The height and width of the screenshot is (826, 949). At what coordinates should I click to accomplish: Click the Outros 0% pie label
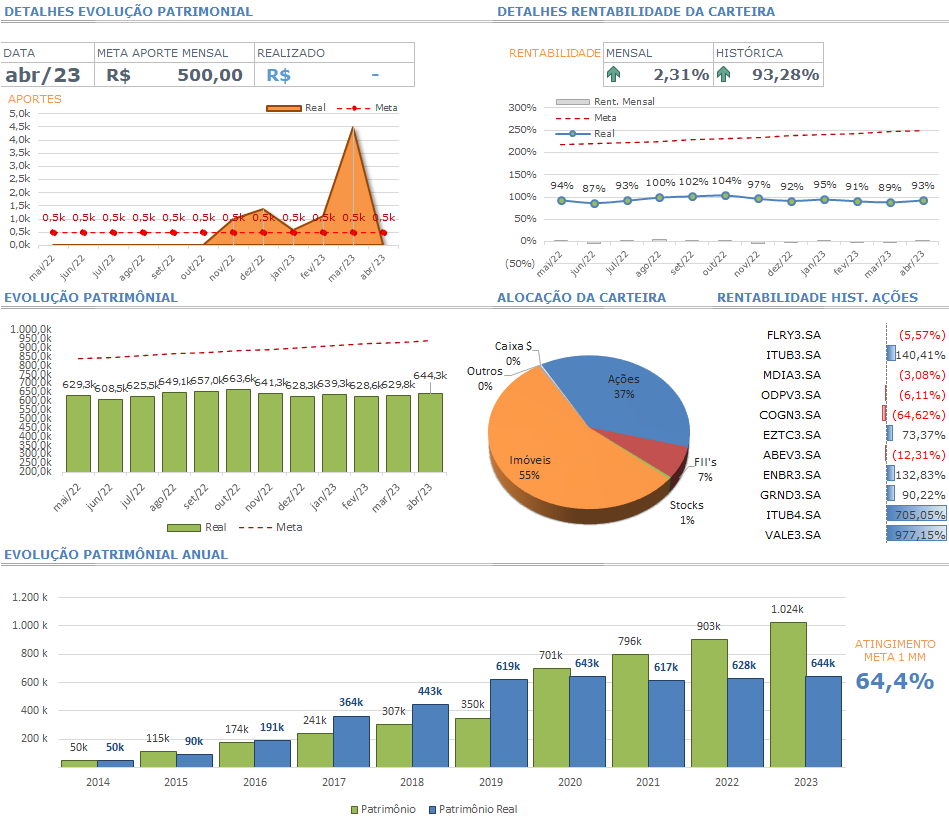point(485,378)
